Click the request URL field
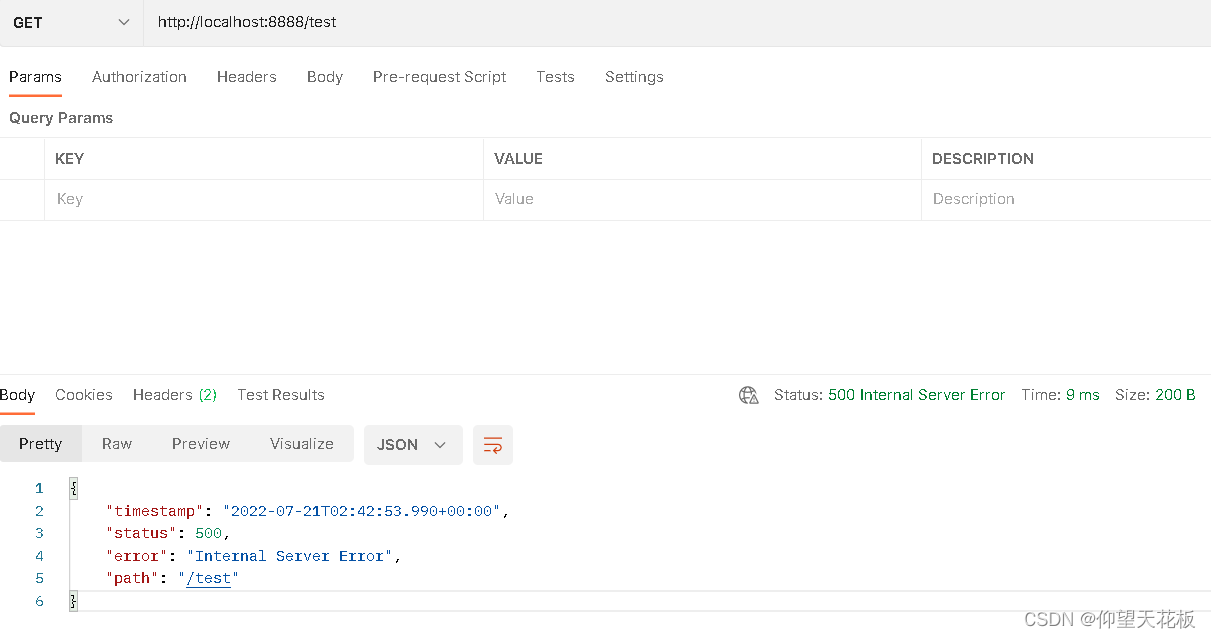The height and width of the screenshot is (638, 1211). click(x=600, y=22)
